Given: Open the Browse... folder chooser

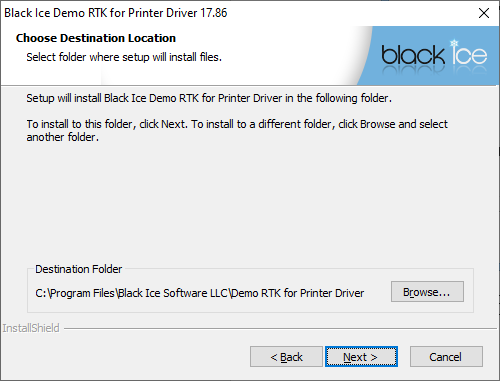Looking at the screenshot, I should [427, 292].
